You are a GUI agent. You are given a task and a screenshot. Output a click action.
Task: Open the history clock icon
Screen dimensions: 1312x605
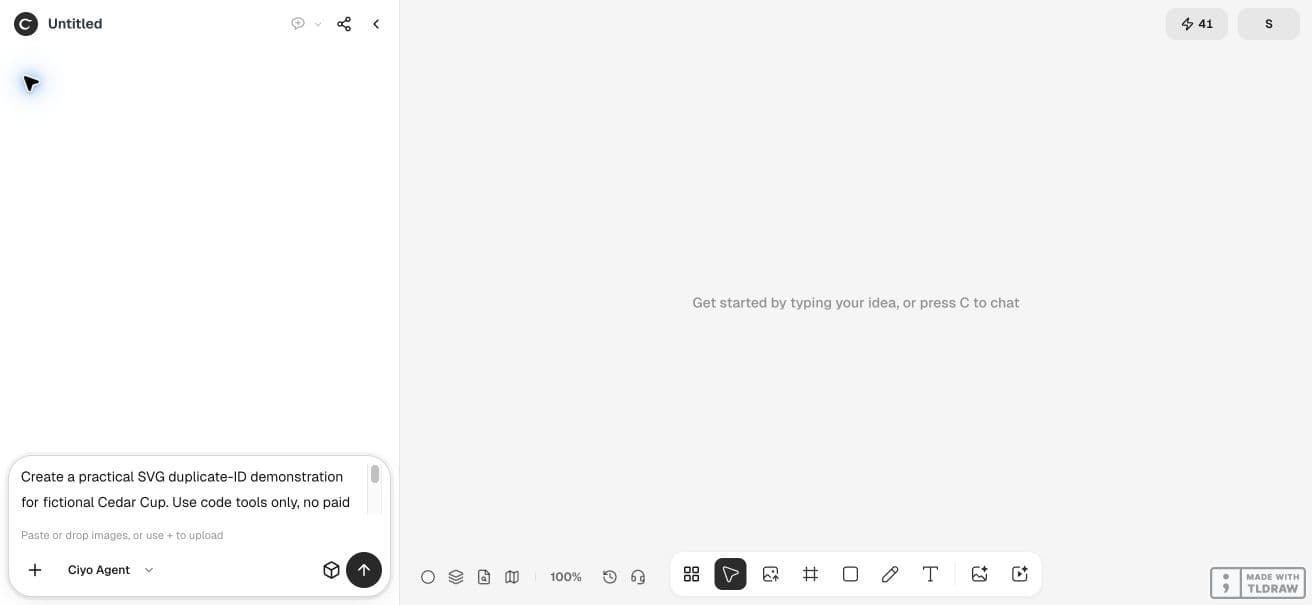(x=610, y=577)
